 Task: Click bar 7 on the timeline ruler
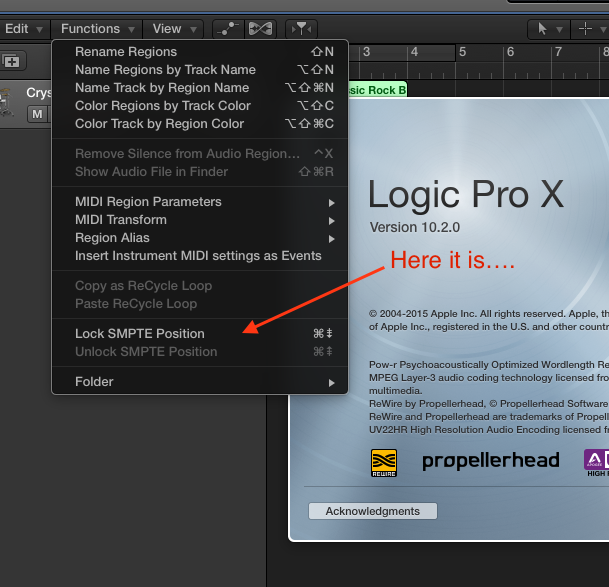(x=558, y=52)
